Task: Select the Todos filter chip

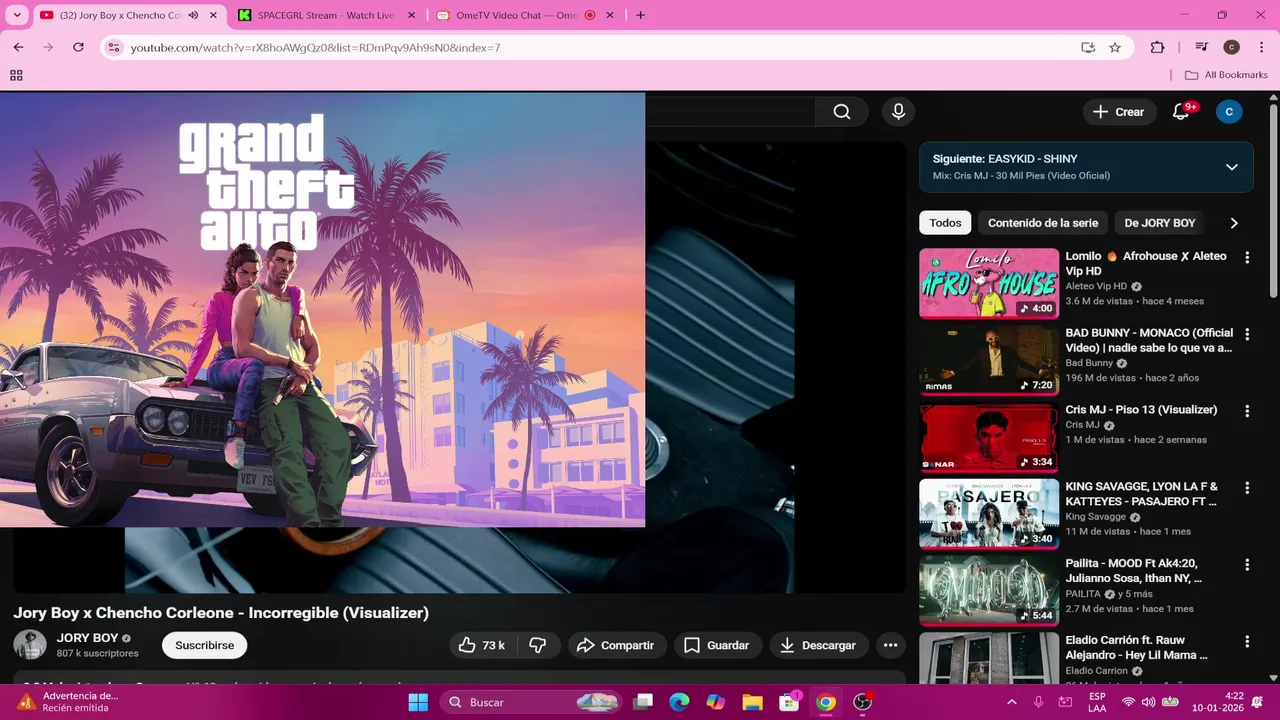Action: coord(945,223)
